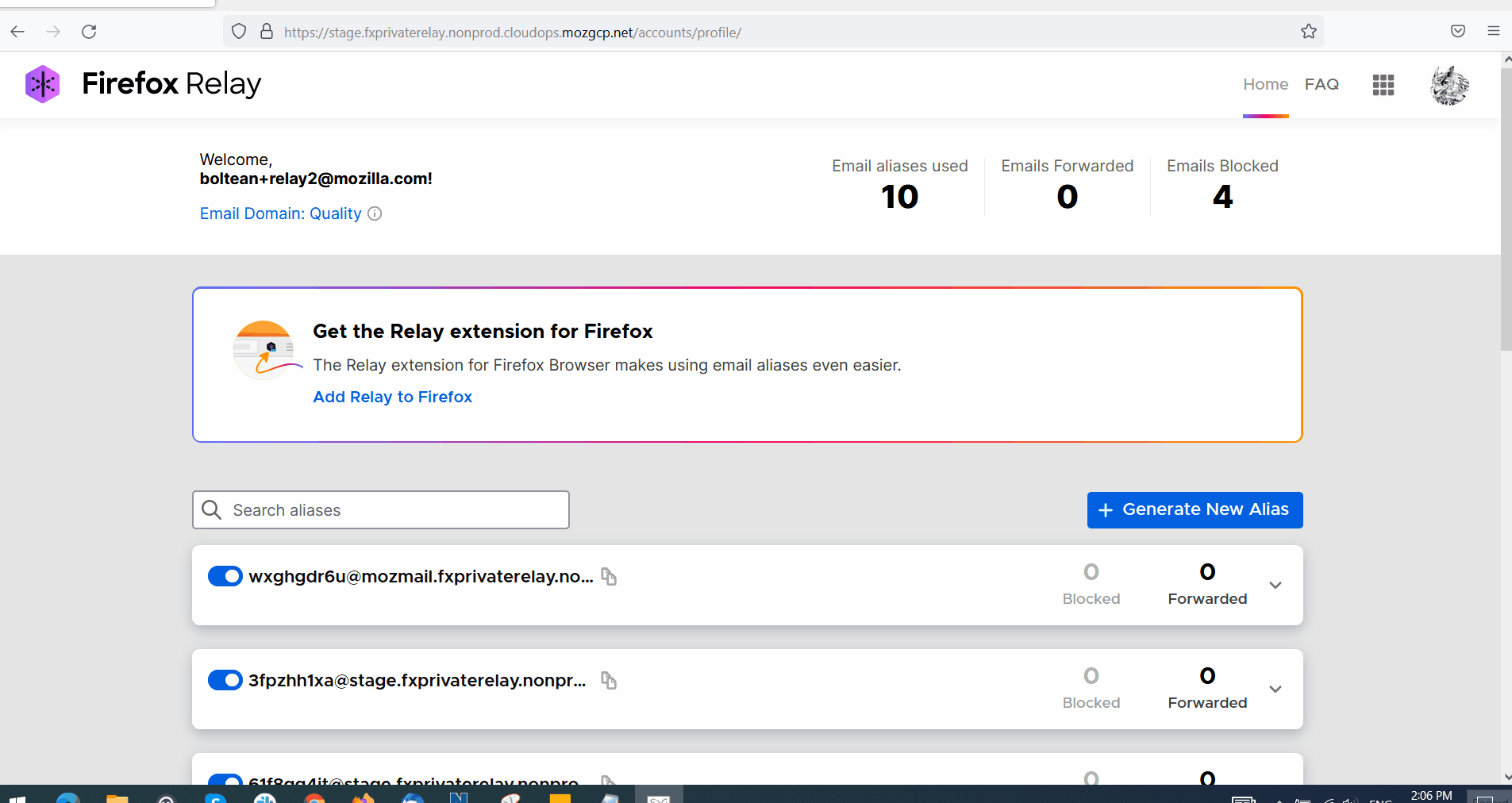Copy the wxghgdr6u alias address

[x=609, y=577]
